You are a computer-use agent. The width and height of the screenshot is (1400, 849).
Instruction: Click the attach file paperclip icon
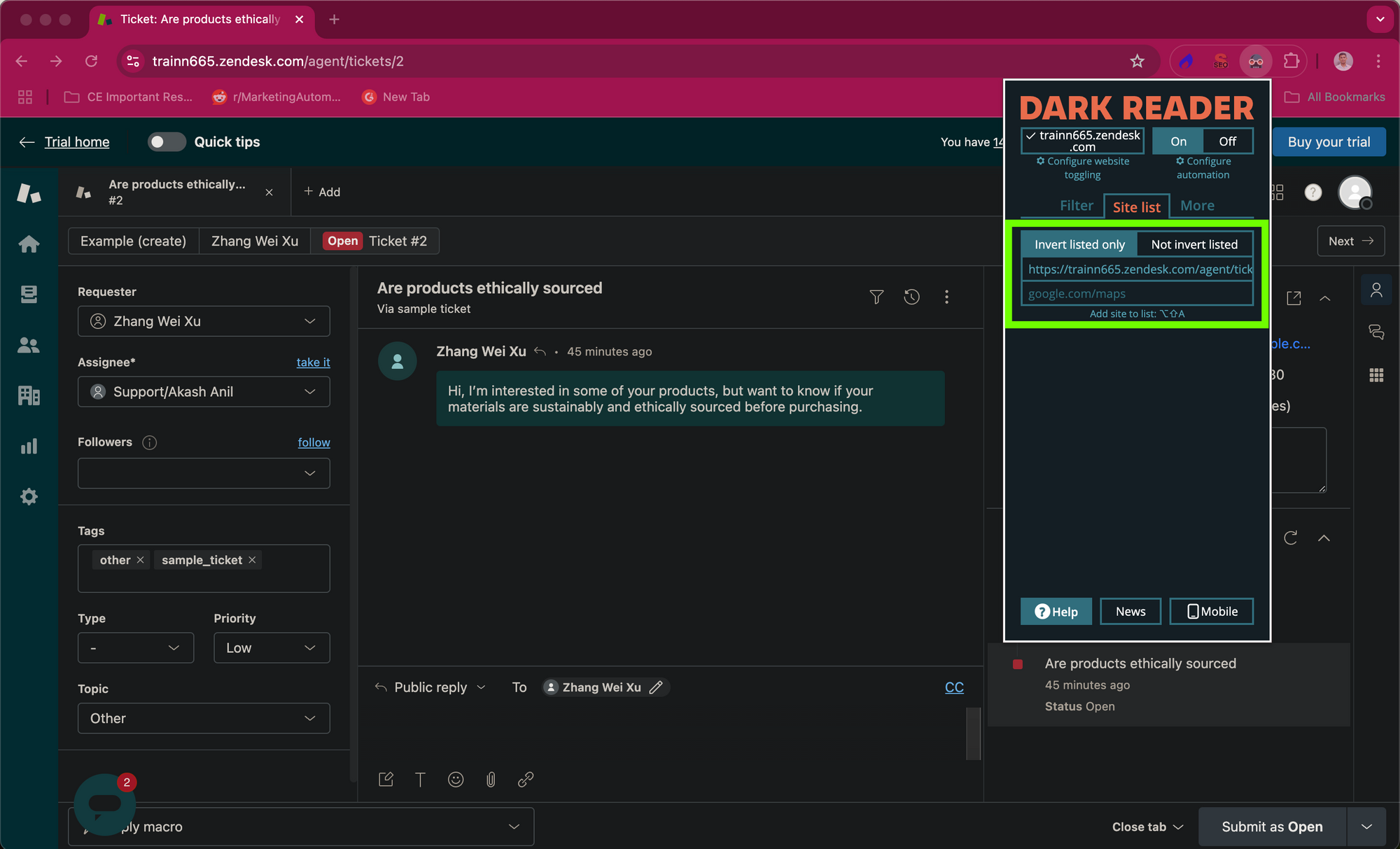coord(491,780)
